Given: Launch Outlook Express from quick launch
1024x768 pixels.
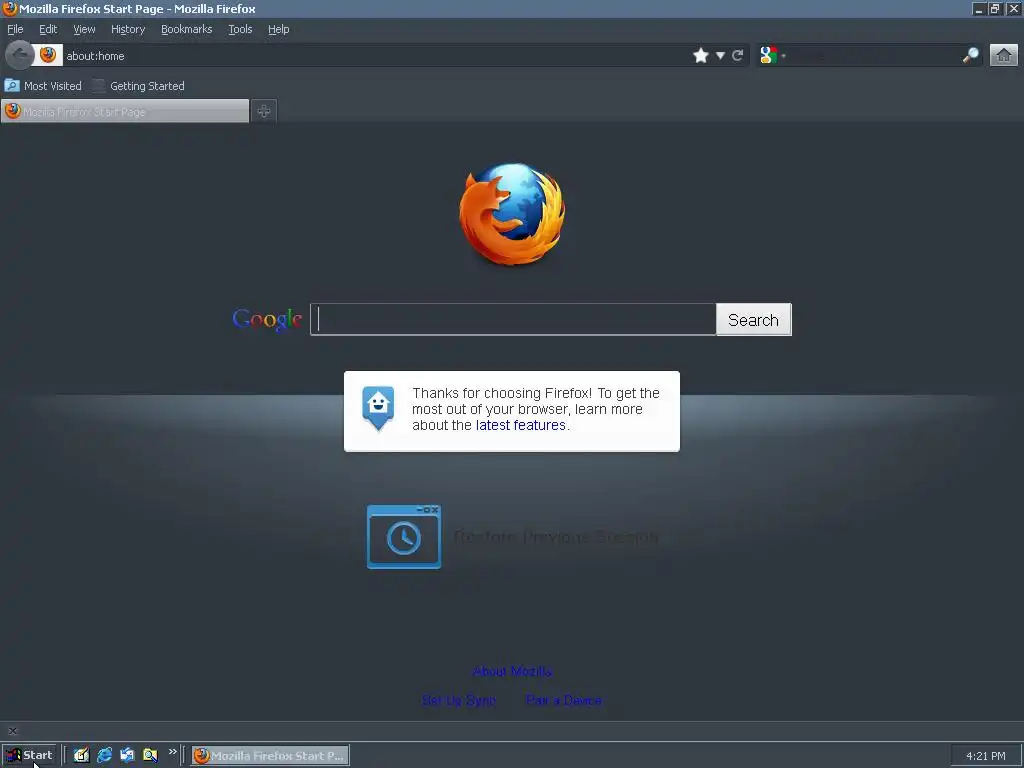Looking at the screenshot, I should click(127, 755).
